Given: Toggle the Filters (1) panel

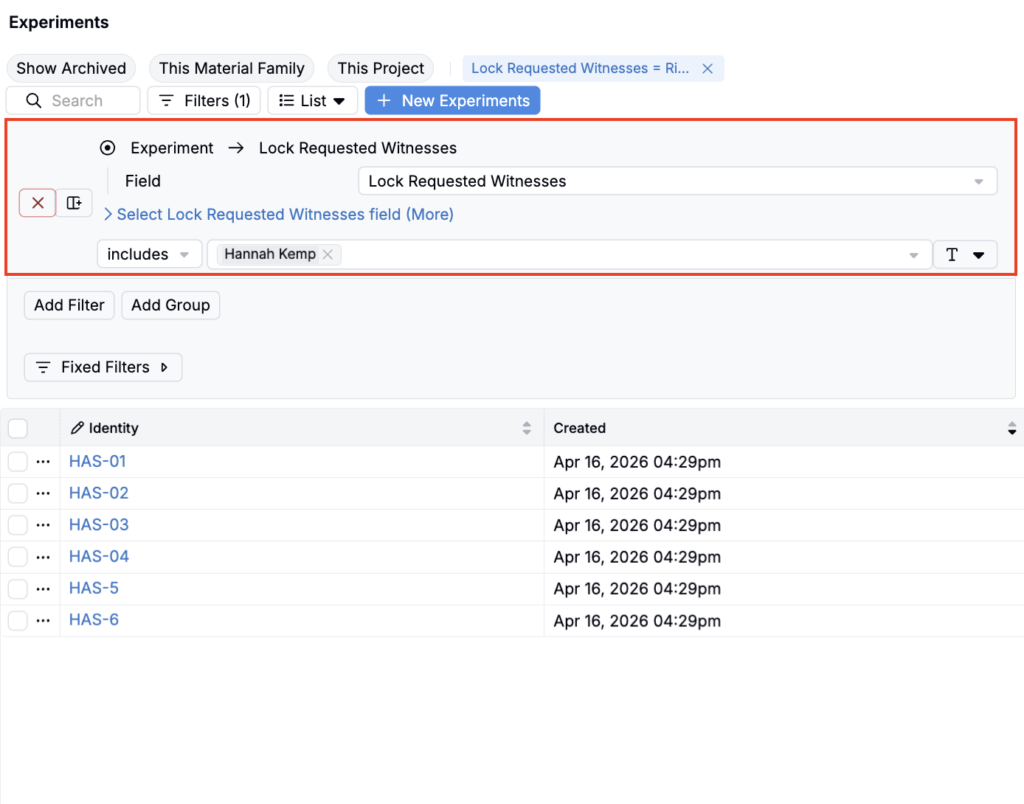Looking at the screenshot, I should pyautogui.click(x=204, y=101).
